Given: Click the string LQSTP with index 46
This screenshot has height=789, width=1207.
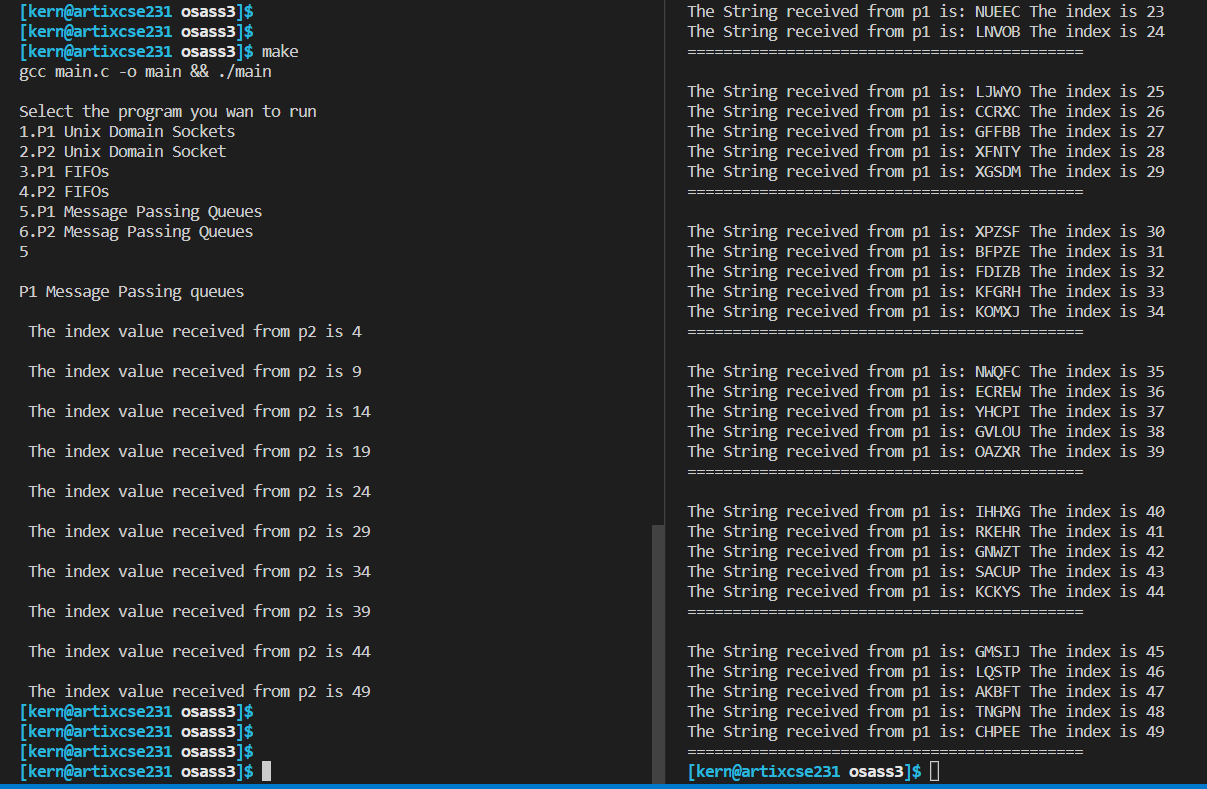Looking at the screenshot, I should point(998,671).
